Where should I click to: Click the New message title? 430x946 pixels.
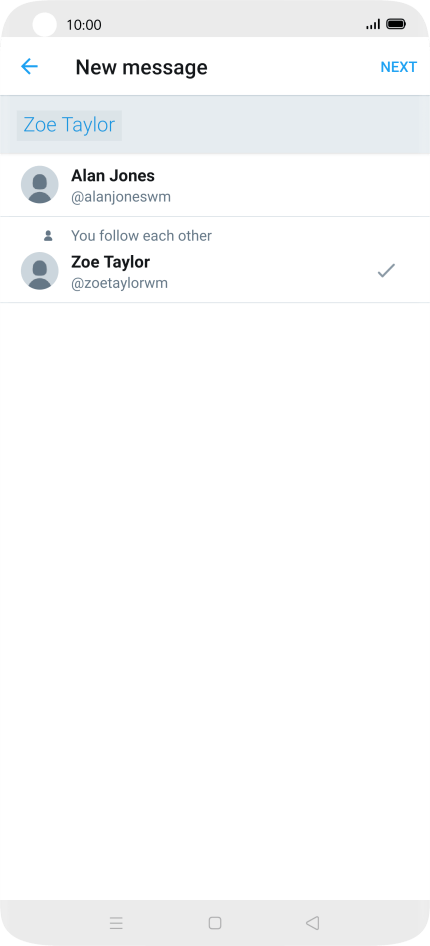coord(141,67)
